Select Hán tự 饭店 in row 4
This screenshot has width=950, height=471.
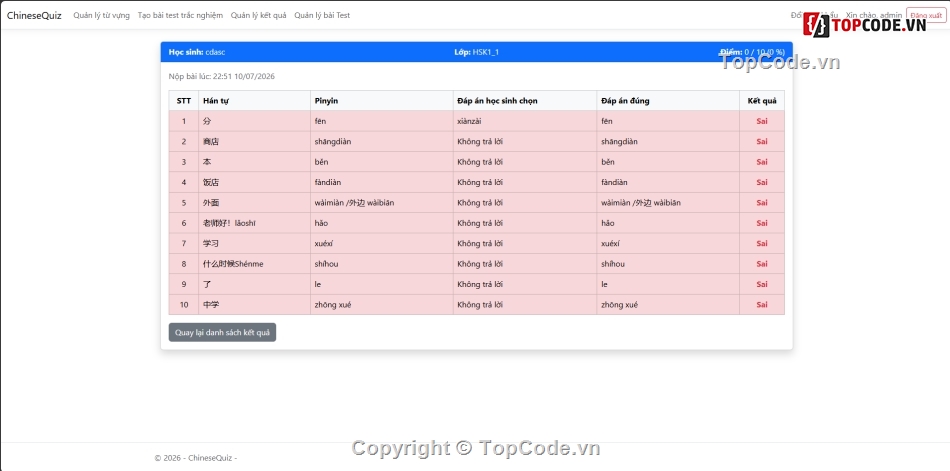211,182
